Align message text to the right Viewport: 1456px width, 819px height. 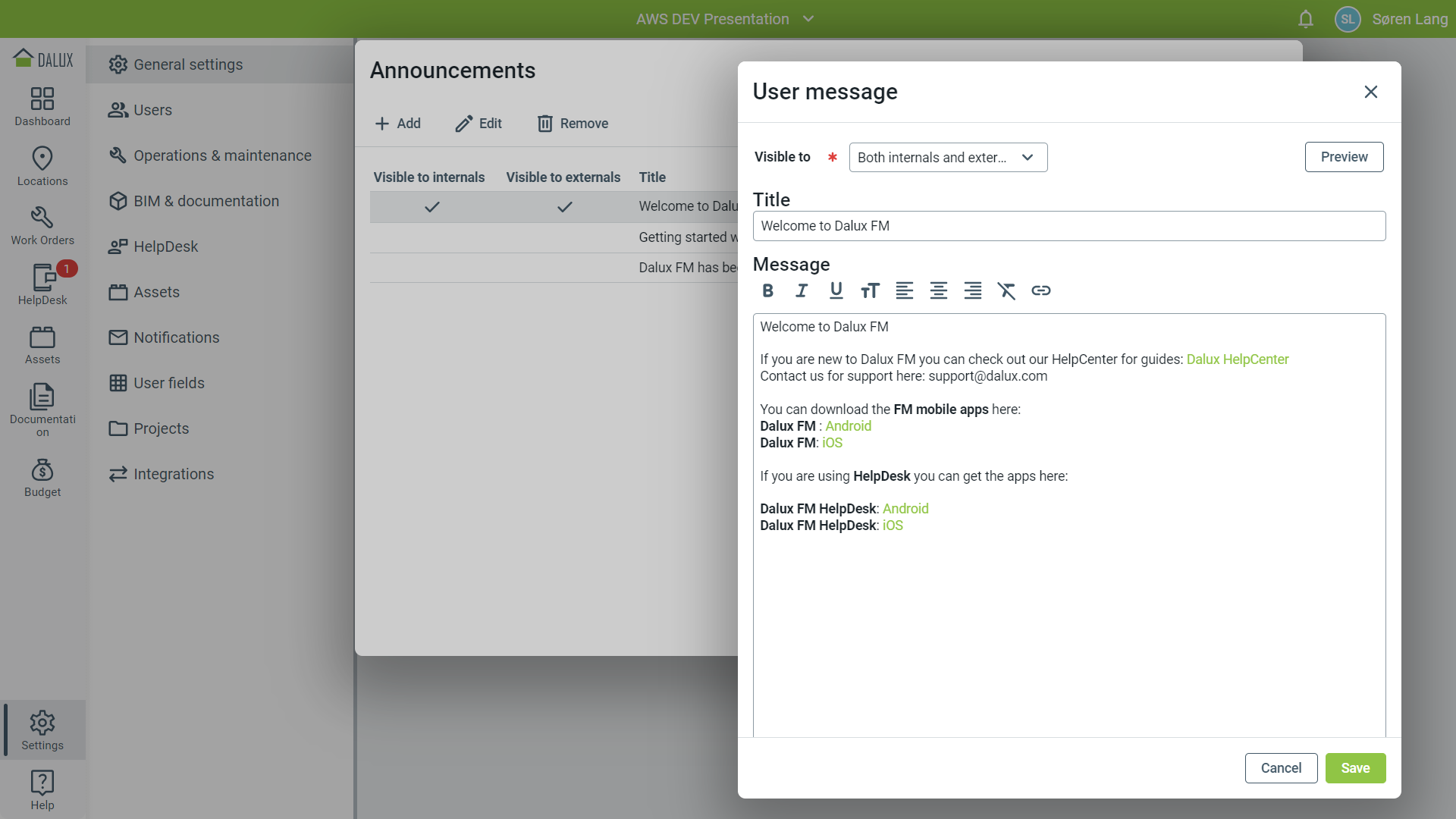click(972, 290)
